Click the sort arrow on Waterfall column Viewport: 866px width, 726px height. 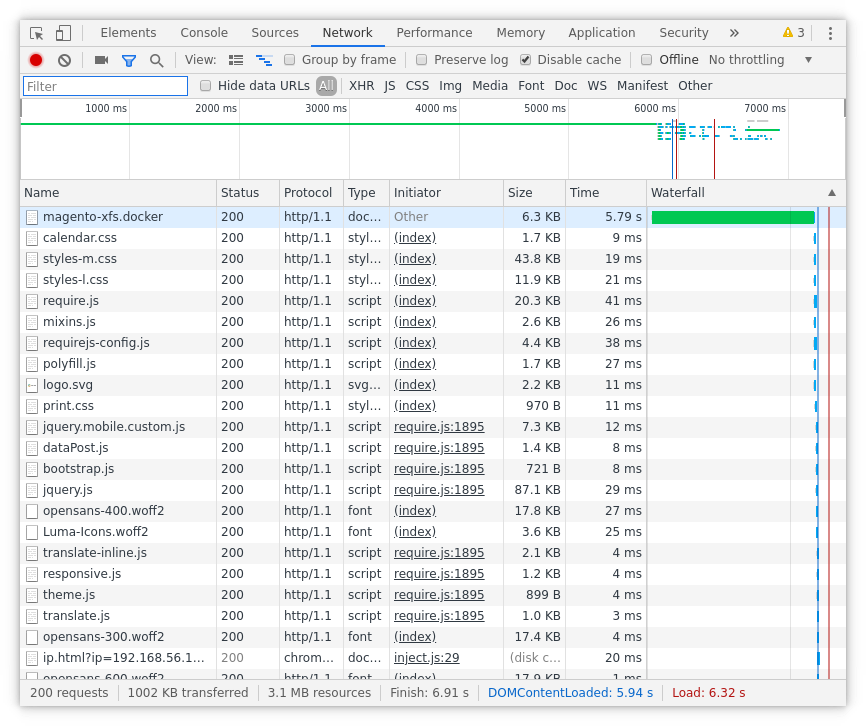point(832,192)
